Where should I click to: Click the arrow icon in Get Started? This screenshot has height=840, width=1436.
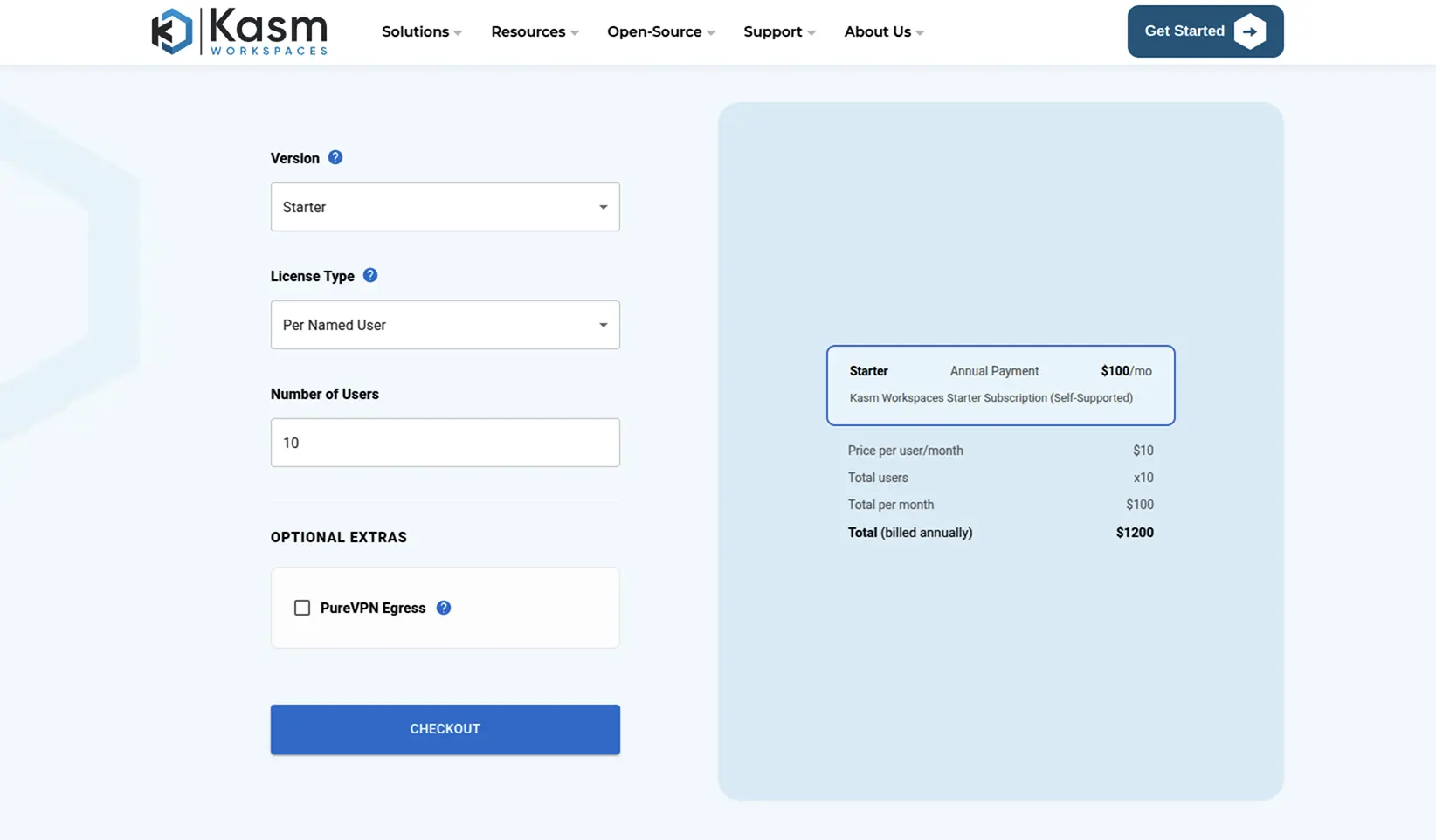point(1250,31)
